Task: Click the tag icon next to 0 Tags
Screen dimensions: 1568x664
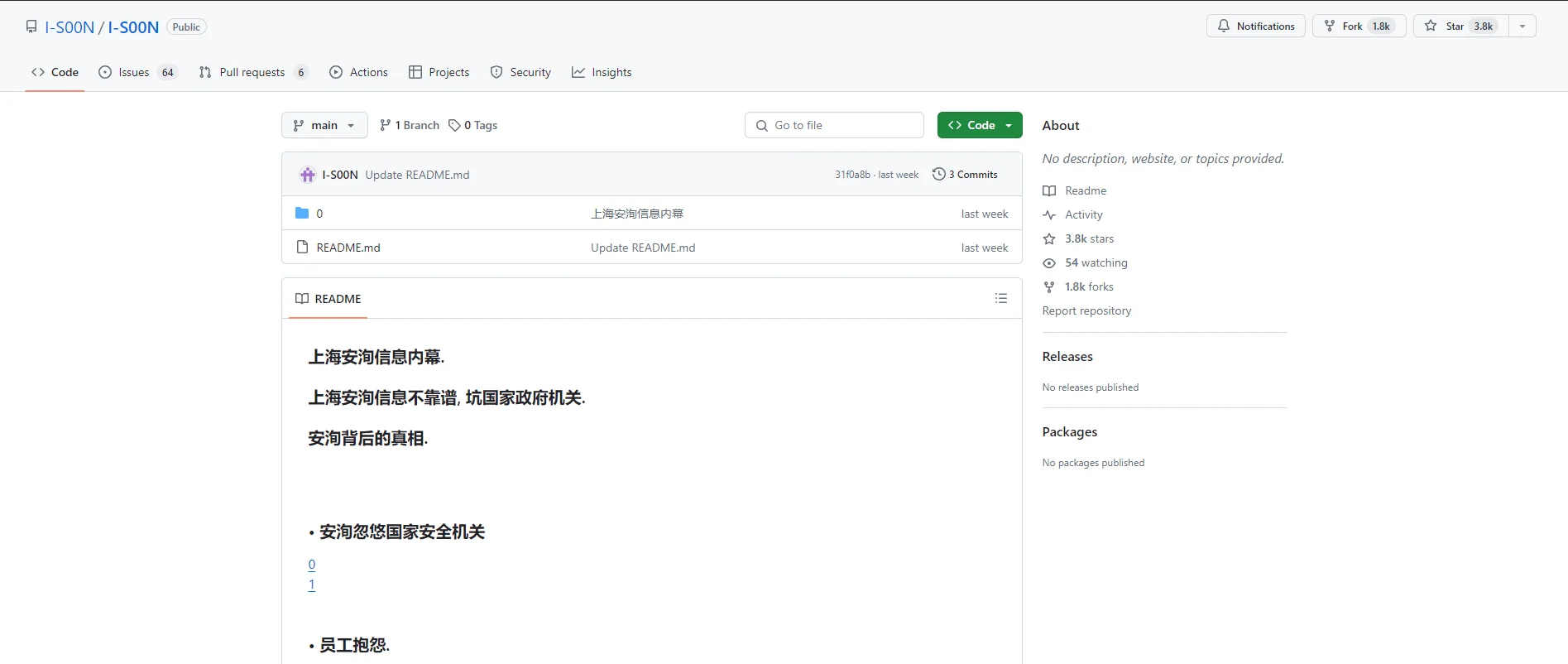Action: click(454, 125)
